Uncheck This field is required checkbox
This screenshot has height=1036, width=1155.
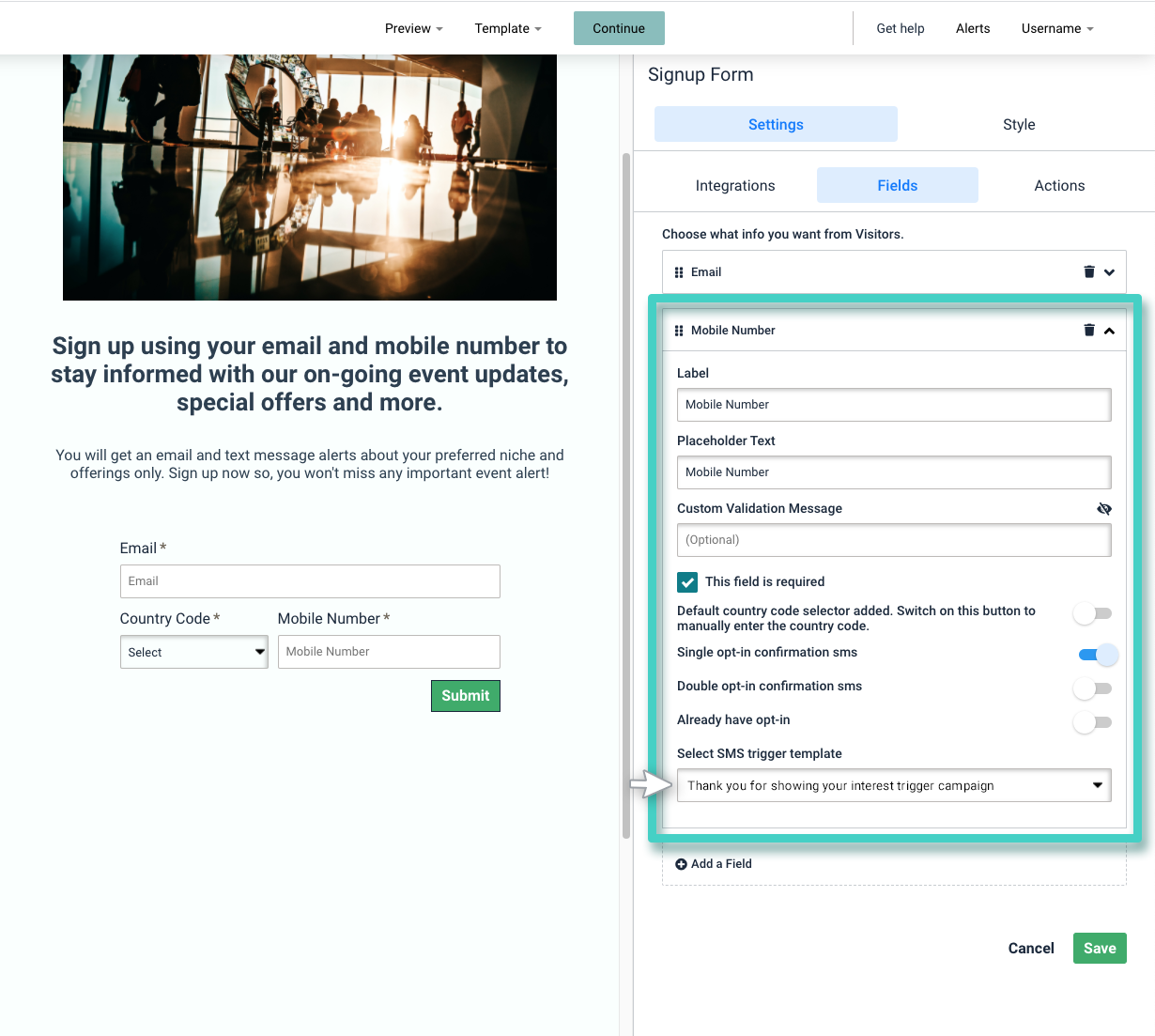pyautogui.click(x=687, y=581)
